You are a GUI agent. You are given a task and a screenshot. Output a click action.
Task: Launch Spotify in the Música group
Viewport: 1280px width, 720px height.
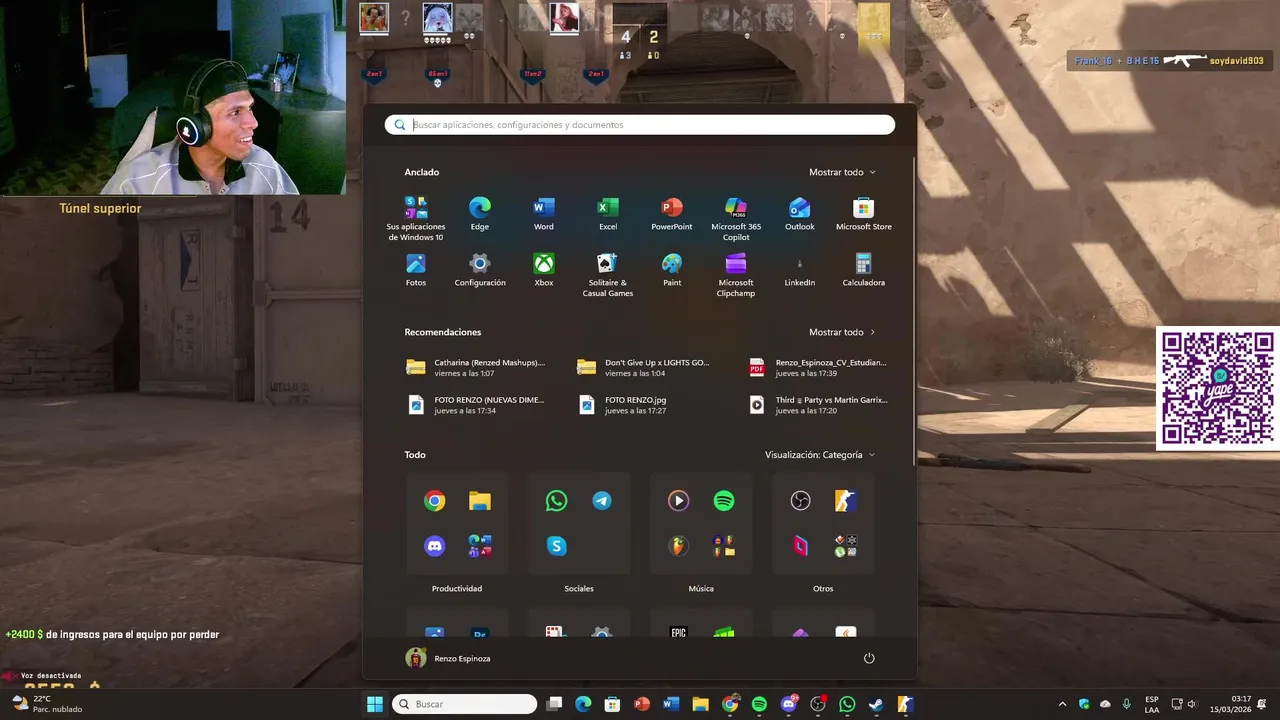724,501
